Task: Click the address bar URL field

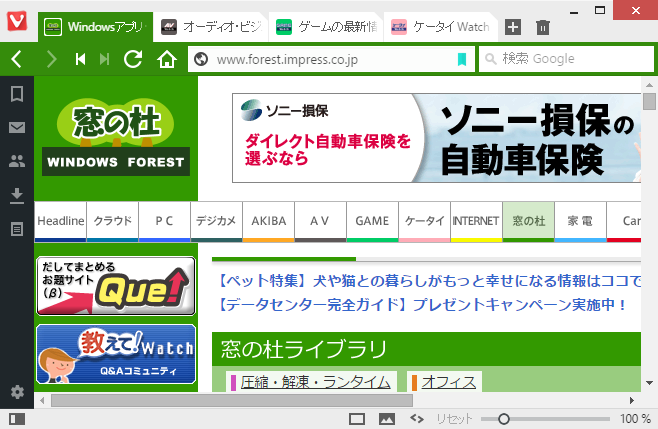Action: click(331, 59)
